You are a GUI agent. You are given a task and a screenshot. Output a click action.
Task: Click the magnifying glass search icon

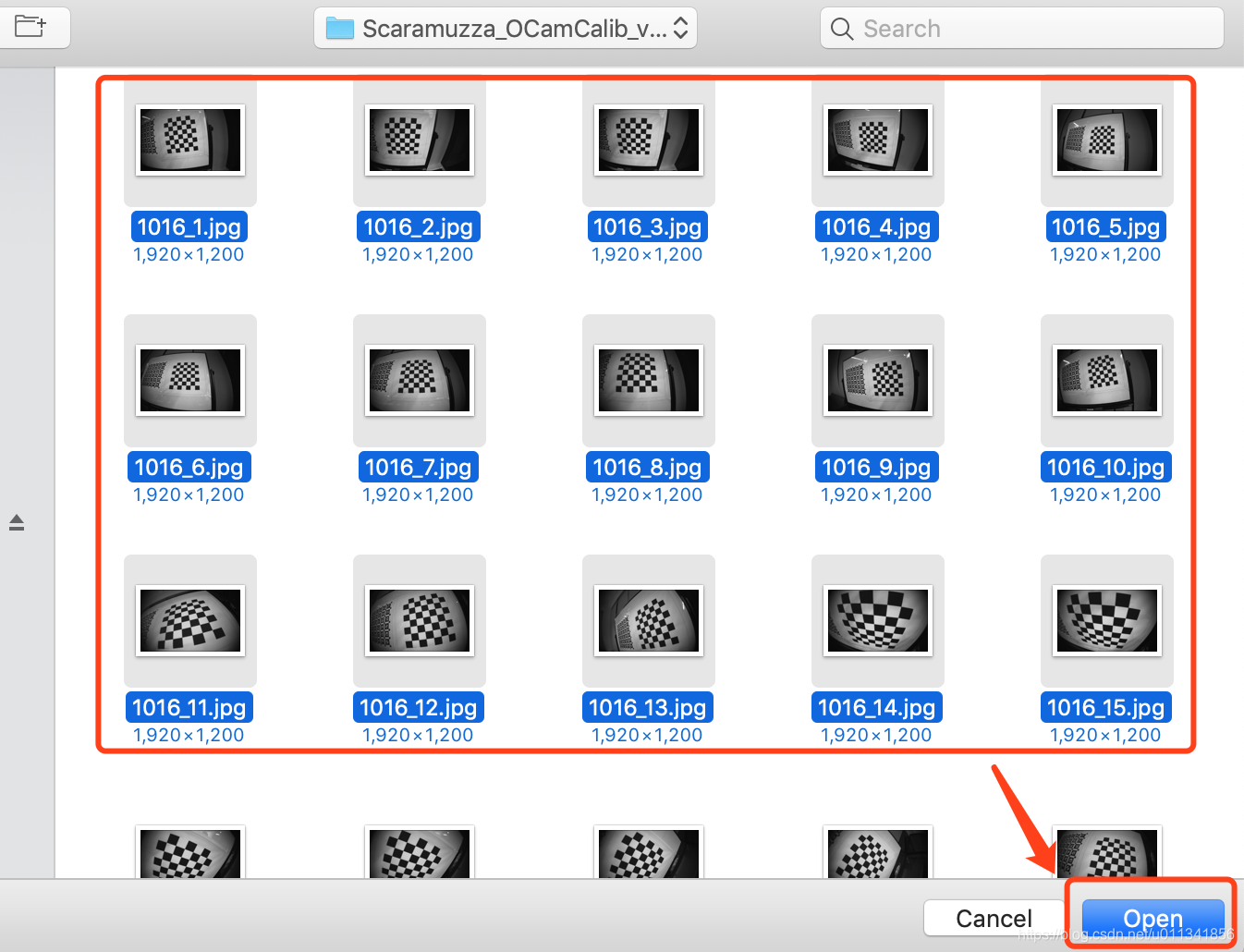click(x=841, y=29)
